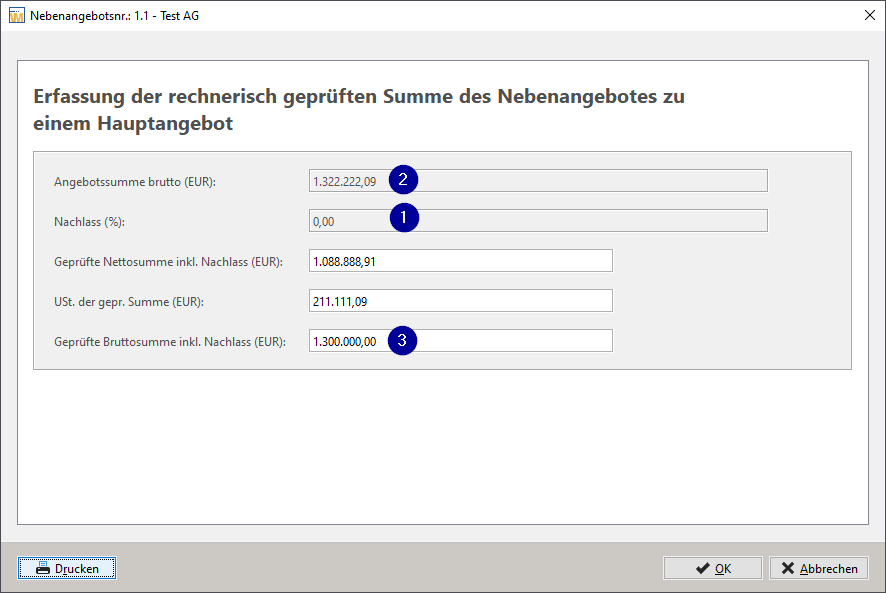Screen dimensions: 886x593
Task: Click the window title Nebenangebotsnr.: 1.1 - Test AG
Action: pyautogui.click(x=114, y=16)
